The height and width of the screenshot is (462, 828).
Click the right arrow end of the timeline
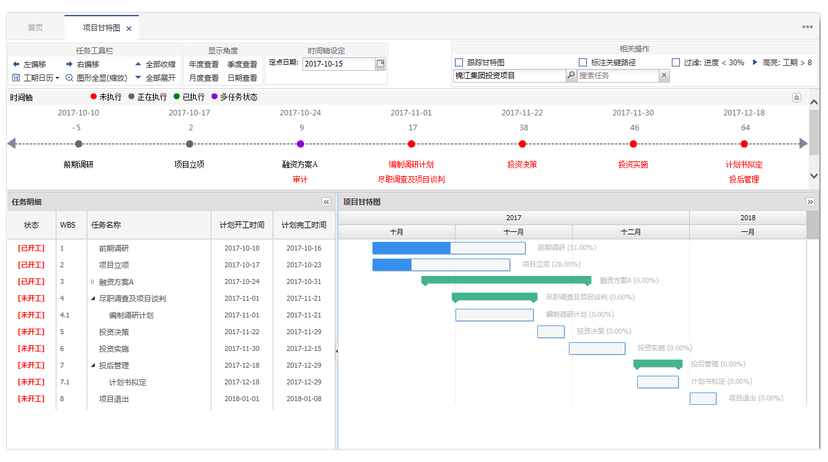803,144
